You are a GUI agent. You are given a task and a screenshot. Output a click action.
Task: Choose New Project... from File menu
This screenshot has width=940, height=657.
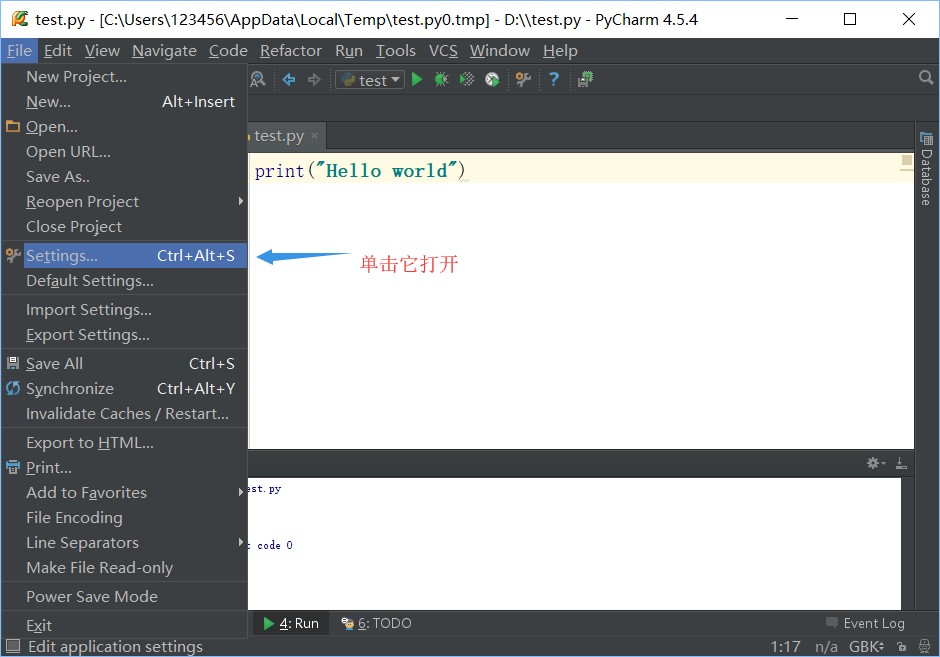click(124, 77)
